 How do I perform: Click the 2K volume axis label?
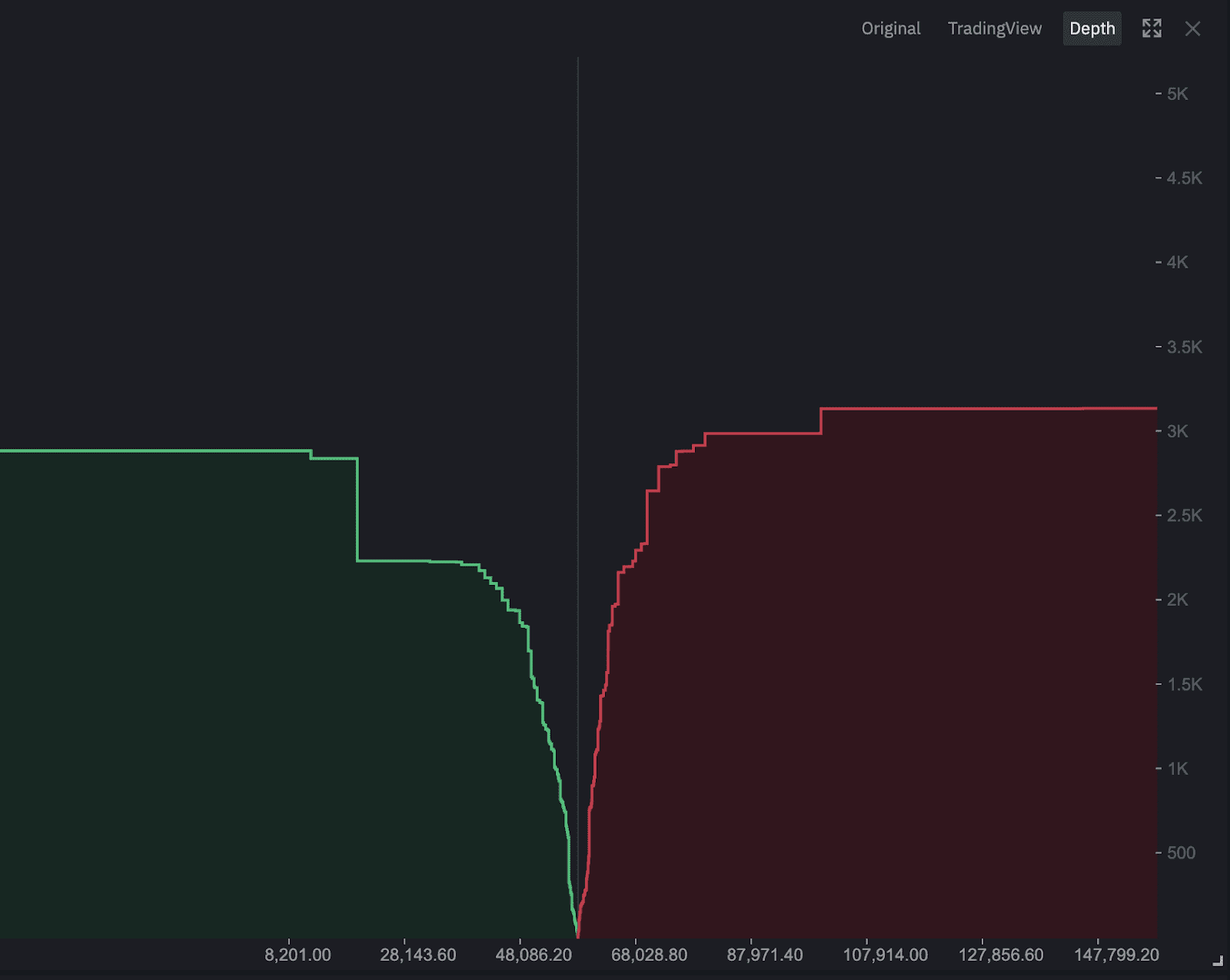click(x=1177, y=600)
